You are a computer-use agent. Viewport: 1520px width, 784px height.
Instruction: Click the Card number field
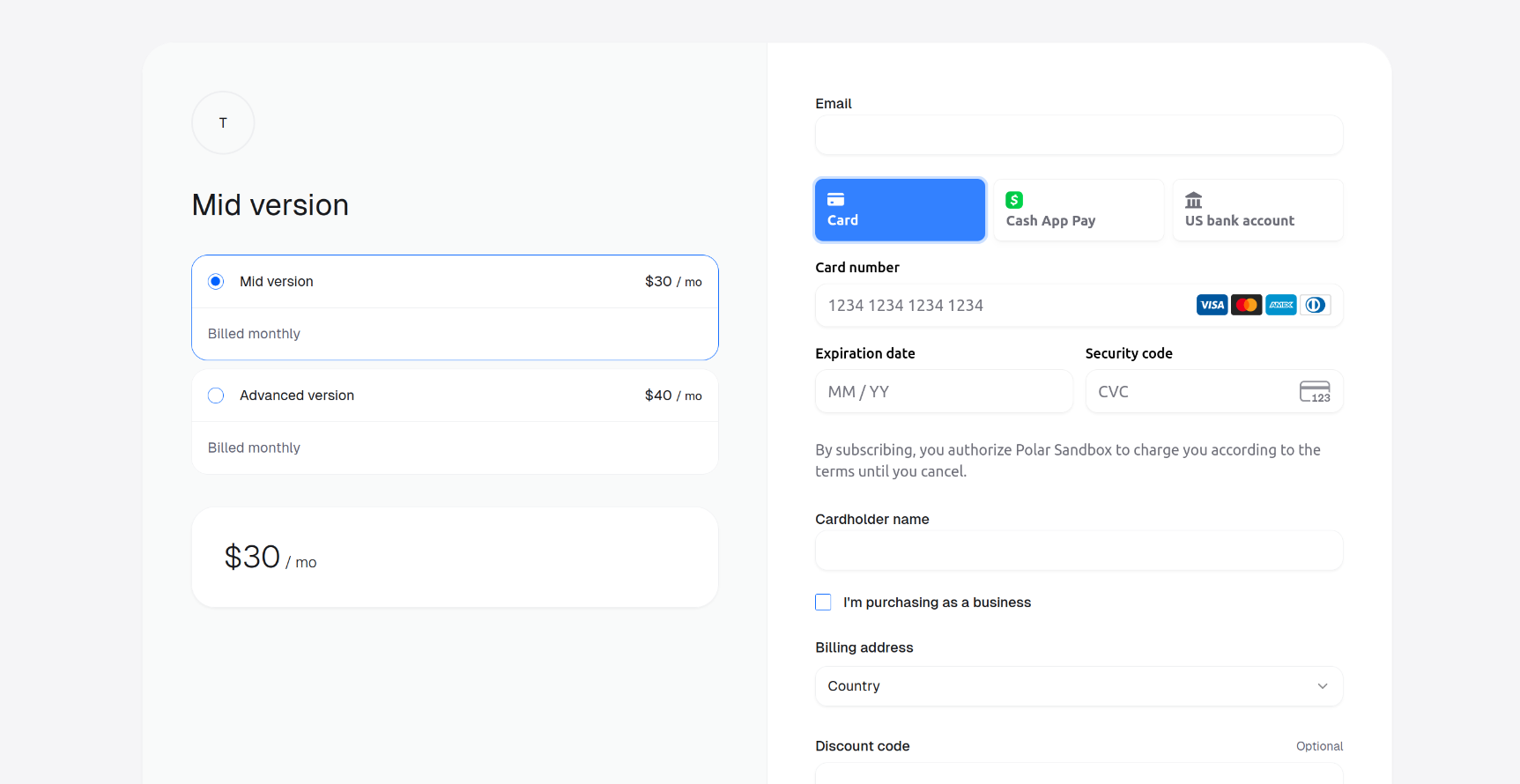point(1005,306)
